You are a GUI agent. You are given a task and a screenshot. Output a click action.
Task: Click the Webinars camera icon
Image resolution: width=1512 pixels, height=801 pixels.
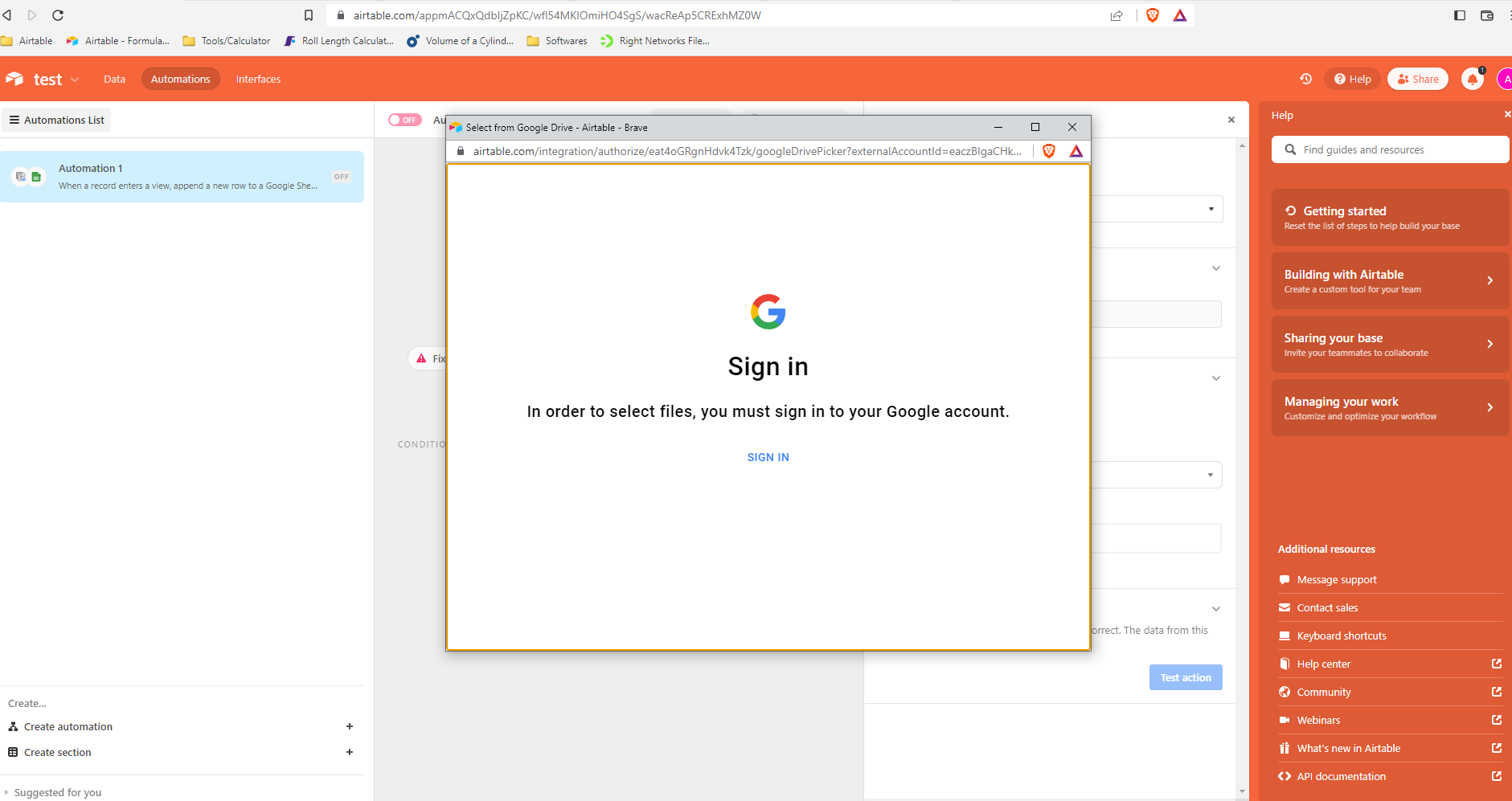tap(1285, 720)
